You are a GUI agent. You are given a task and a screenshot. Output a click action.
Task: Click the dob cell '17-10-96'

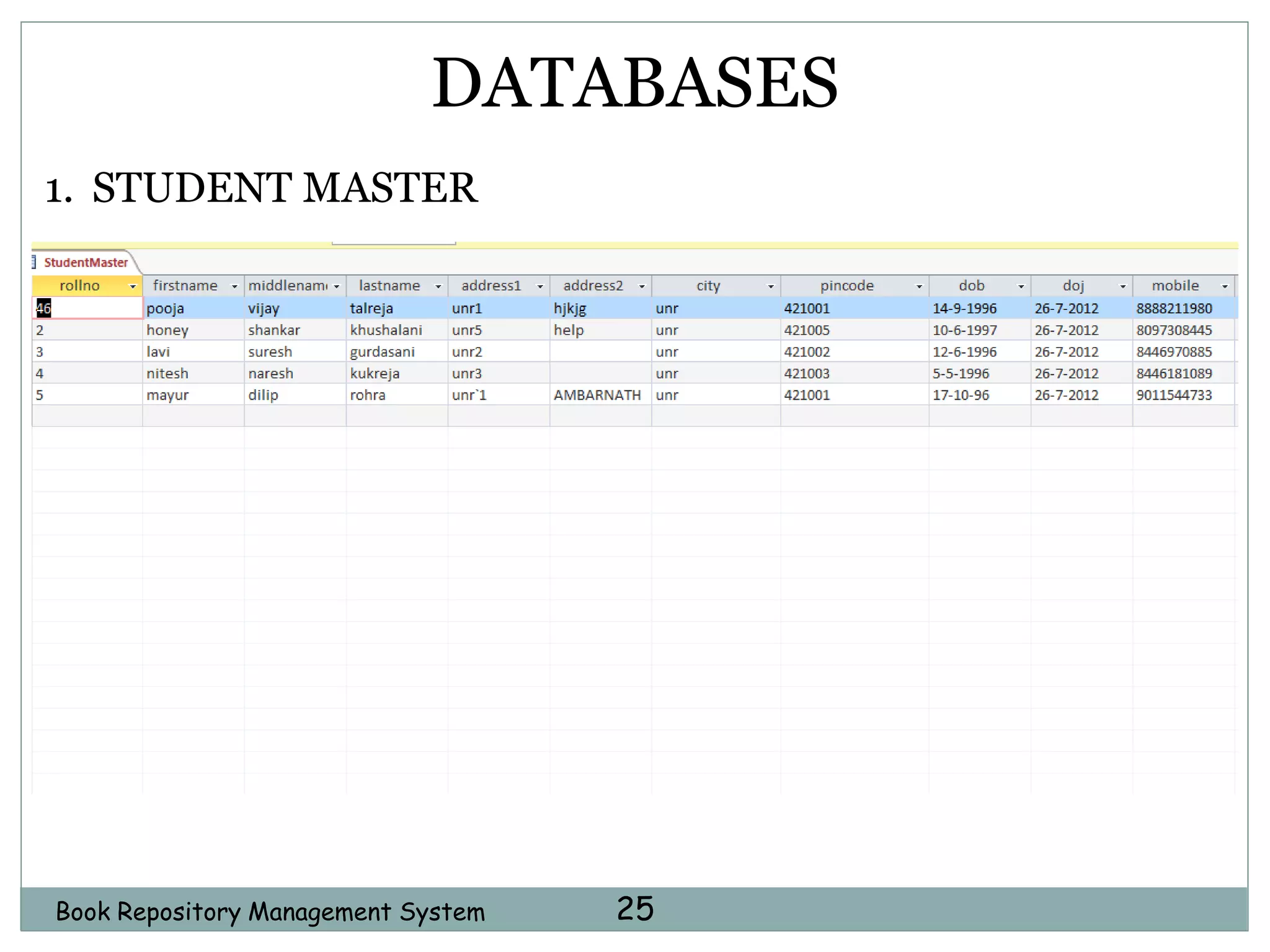click(980, 395)
